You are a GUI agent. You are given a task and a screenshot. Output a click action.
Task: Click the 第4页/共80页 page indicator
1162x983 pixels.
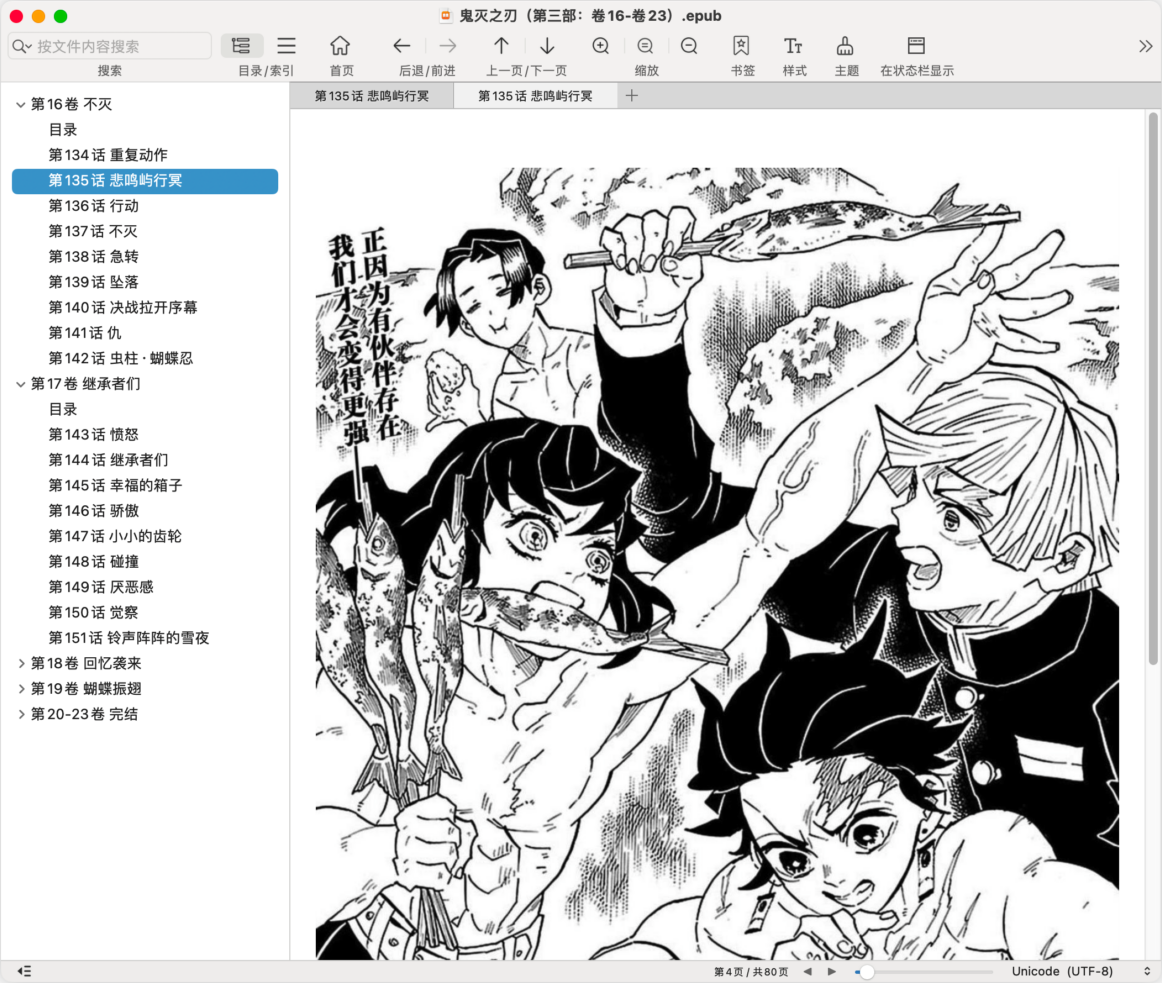tap(751, 971)
